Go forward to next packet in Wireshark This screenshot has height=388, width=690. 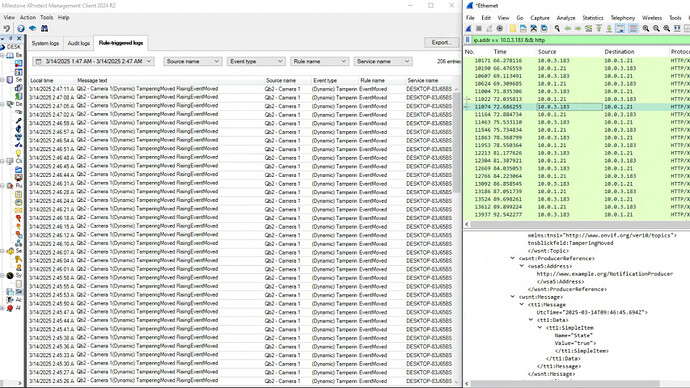click(x=578, y=29)
